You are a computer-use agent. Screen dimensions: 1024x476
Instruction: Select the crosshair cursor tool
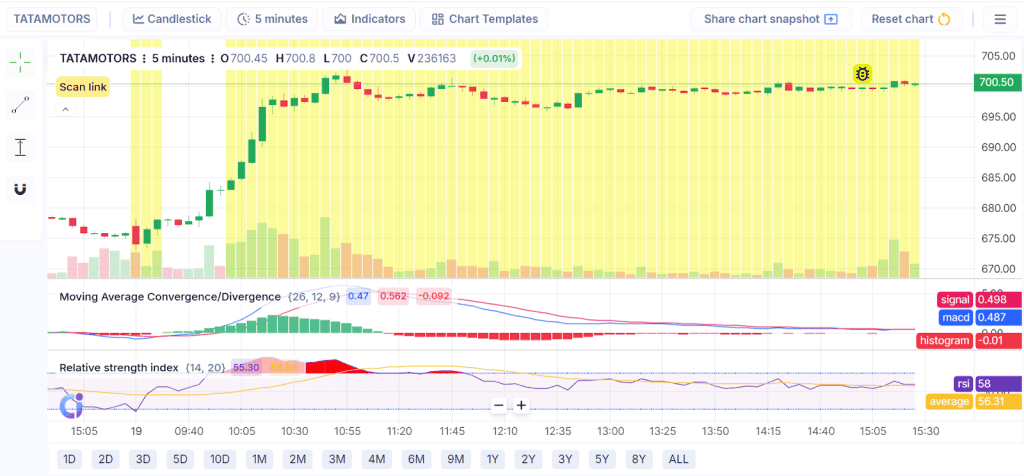[x=20, y=62]
